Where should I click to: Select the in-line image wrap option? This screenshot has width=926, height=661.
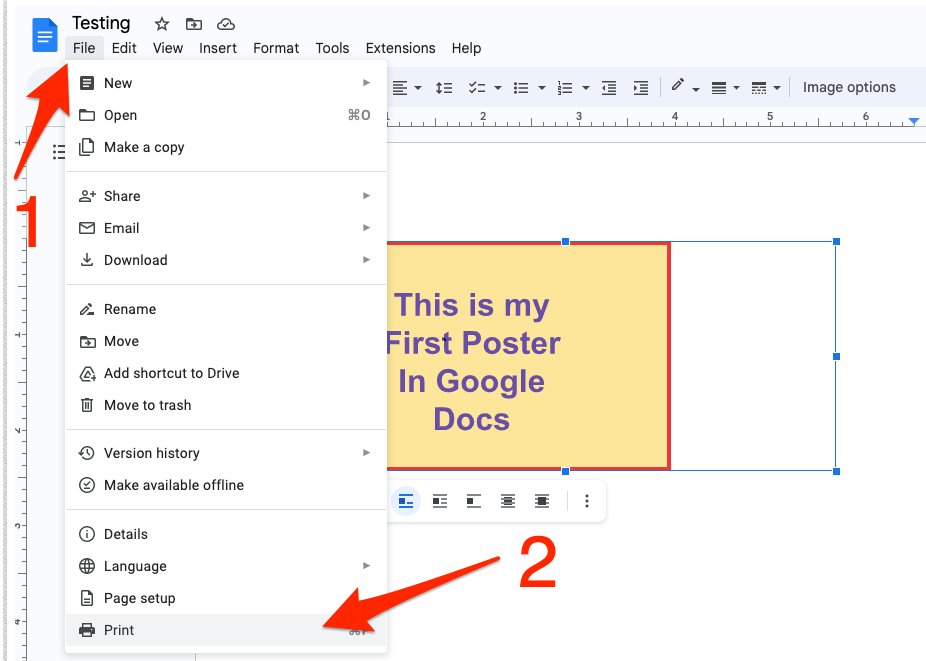(406, 502)
